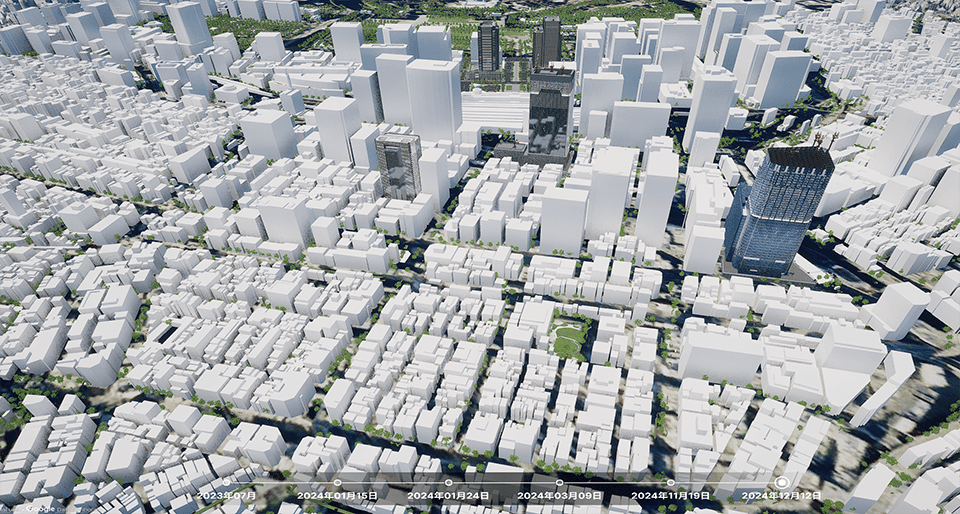Select the dark textured tower in center

550,120
